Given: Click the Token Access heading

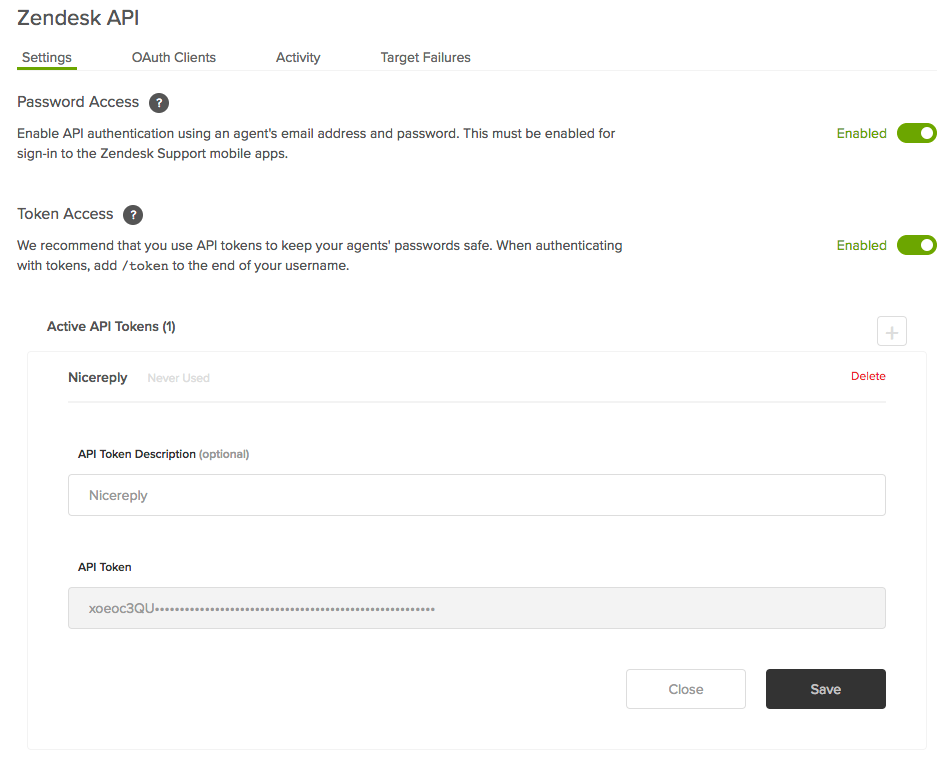Looking at the screenshot, I should point(65,214).
